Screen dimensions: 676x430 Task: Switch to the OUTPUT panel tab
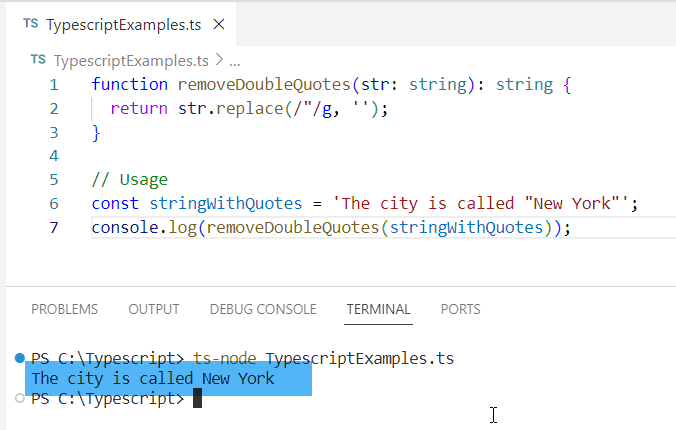(153, 309)
